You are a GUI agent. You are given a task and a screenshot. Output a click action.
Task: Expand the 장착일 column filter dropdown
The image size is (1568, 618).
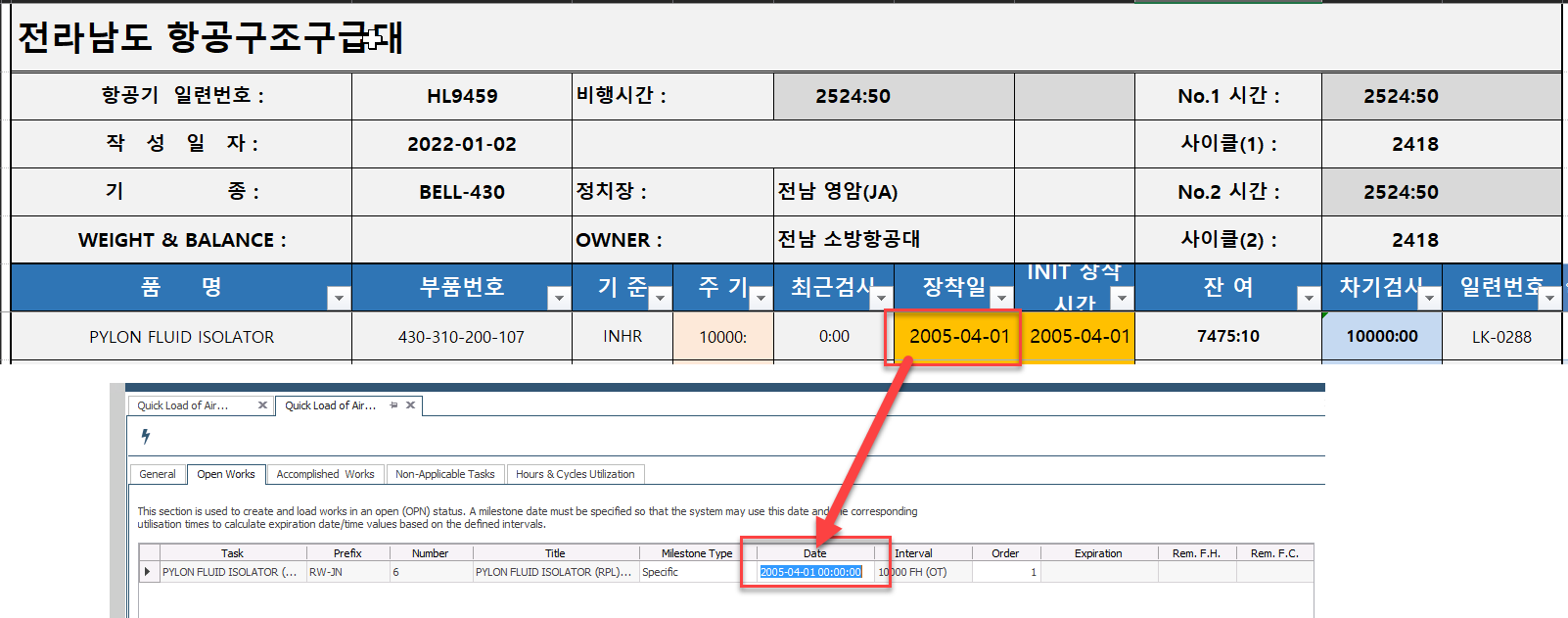point(1001,298)
